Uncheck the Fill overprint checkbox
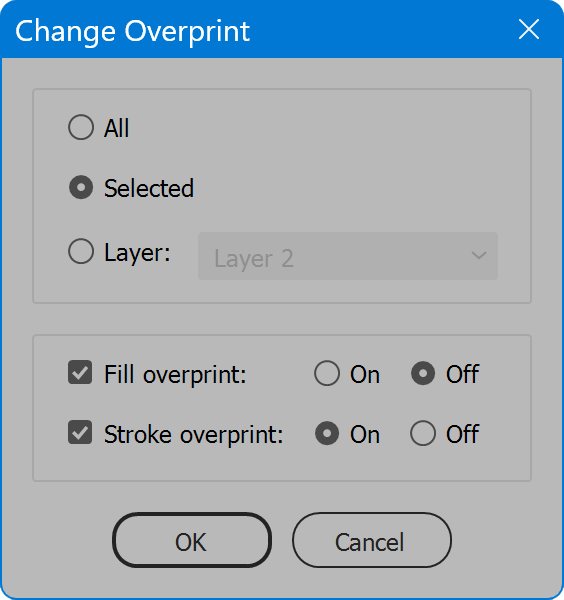The image size is (564, 600). click(x=80, y=372)
